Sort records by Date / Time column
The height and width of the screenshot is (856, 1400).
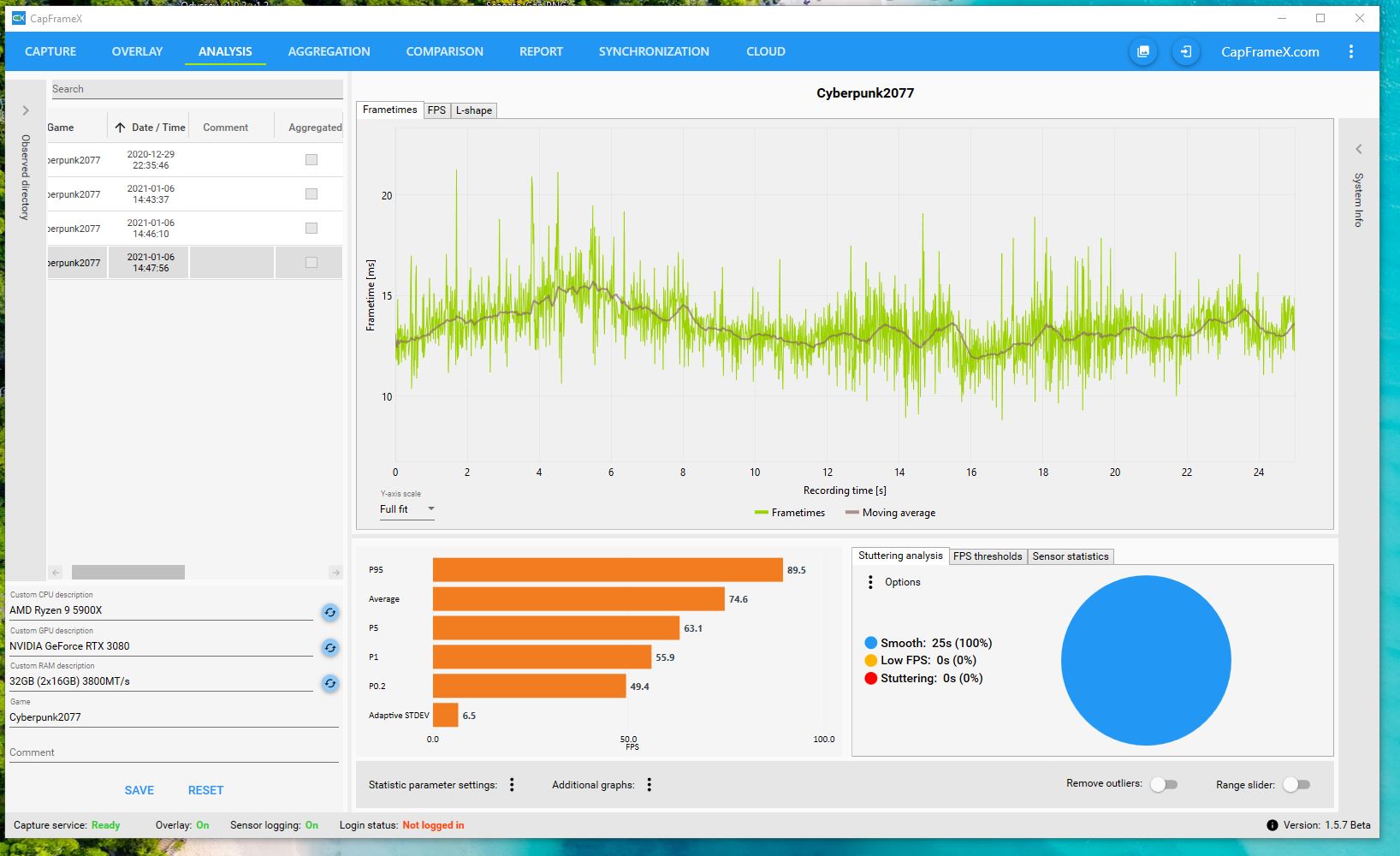pos(150,128)
